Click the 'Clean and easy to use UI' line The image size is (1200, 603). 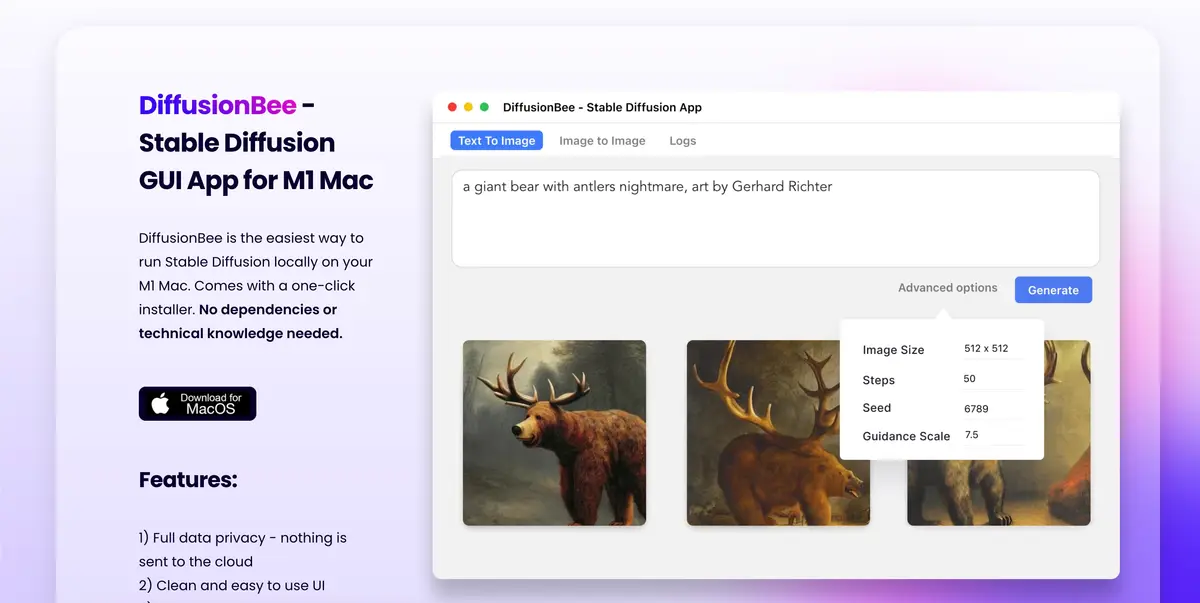pos(232,586)
